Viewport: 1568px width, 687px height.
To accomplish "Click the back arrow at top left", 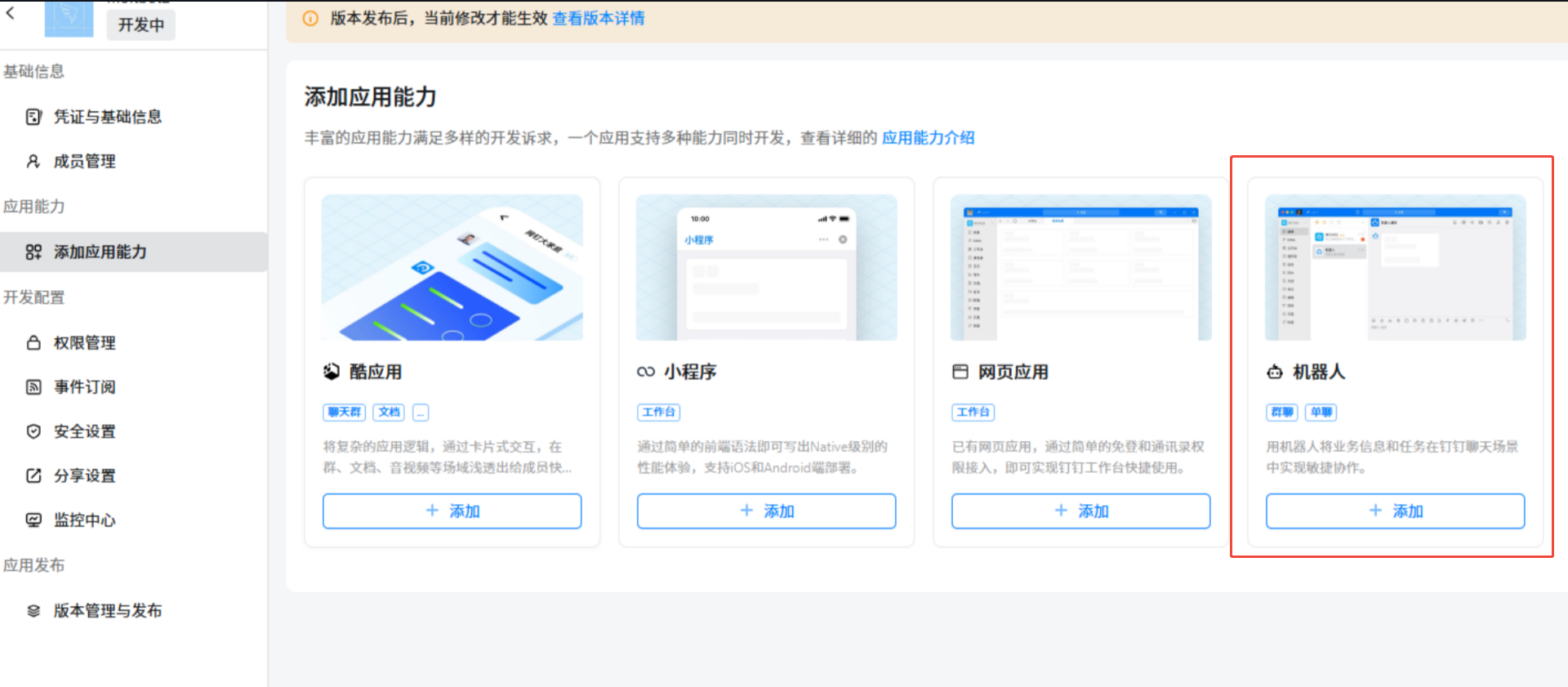I will (x=11, y=13).
